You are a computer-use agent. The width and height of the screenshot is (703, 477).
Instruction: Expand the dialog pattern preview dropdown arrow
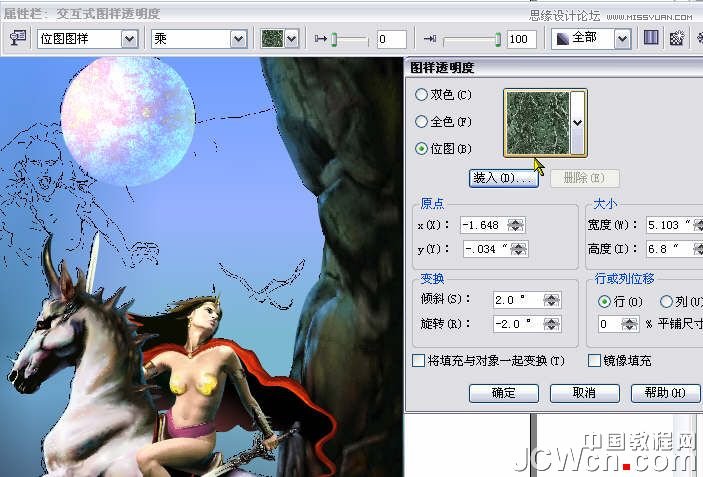[x=577, y=122]
